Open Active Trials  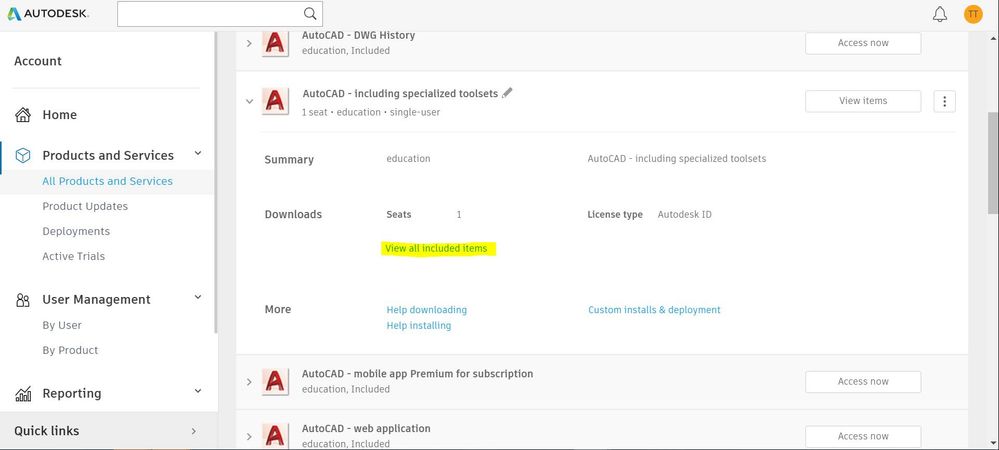73,256
